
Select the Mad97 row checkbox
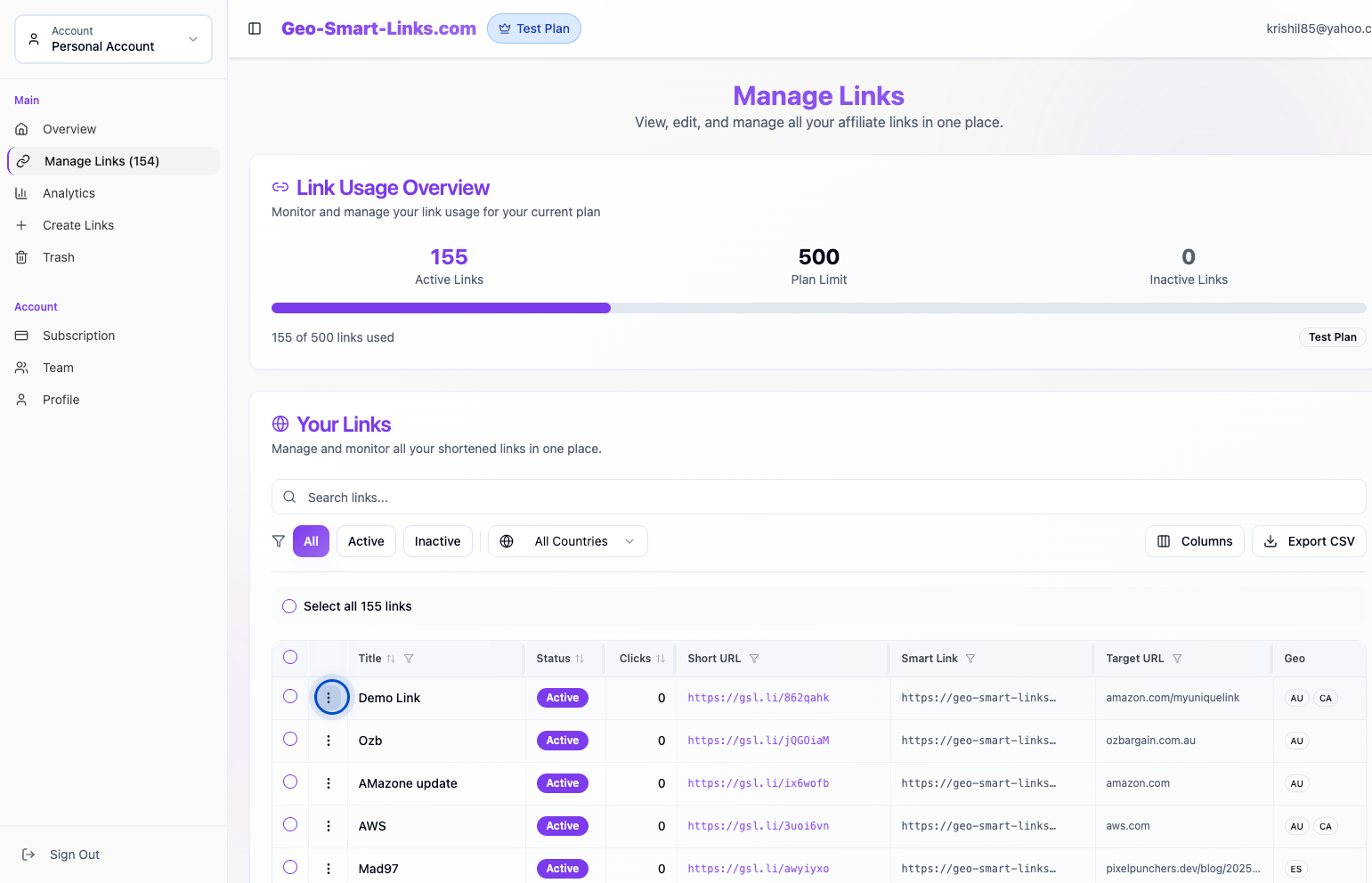pos(290,867)
